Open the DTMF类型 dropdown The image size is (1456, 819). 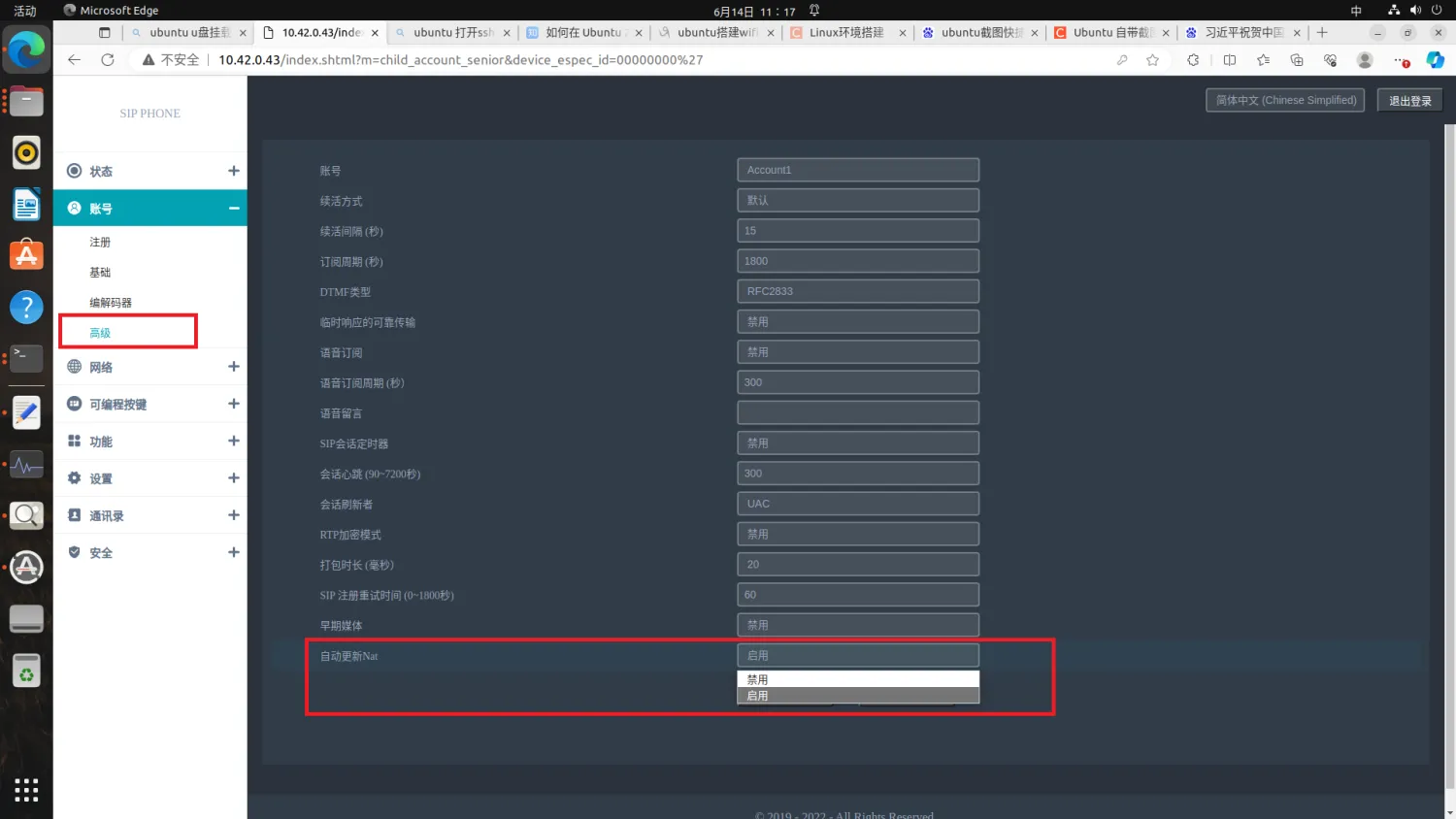point(858,291)
